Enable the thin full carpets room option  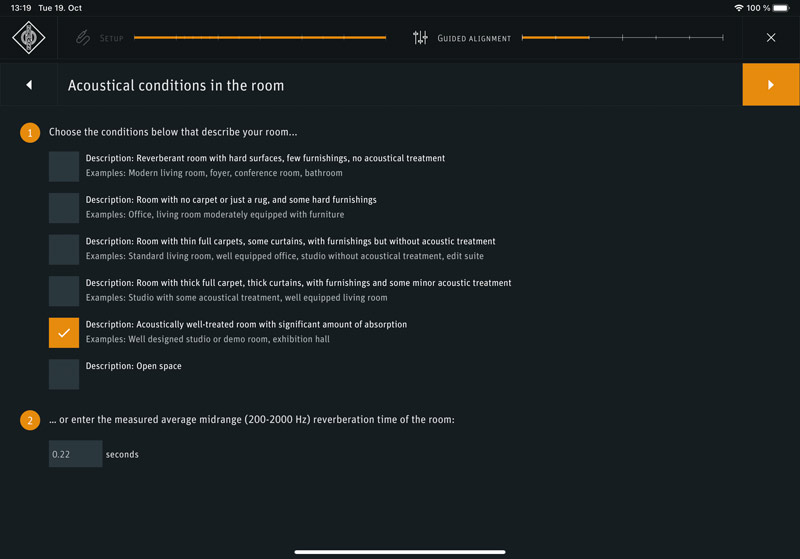[x=64, y=249]
